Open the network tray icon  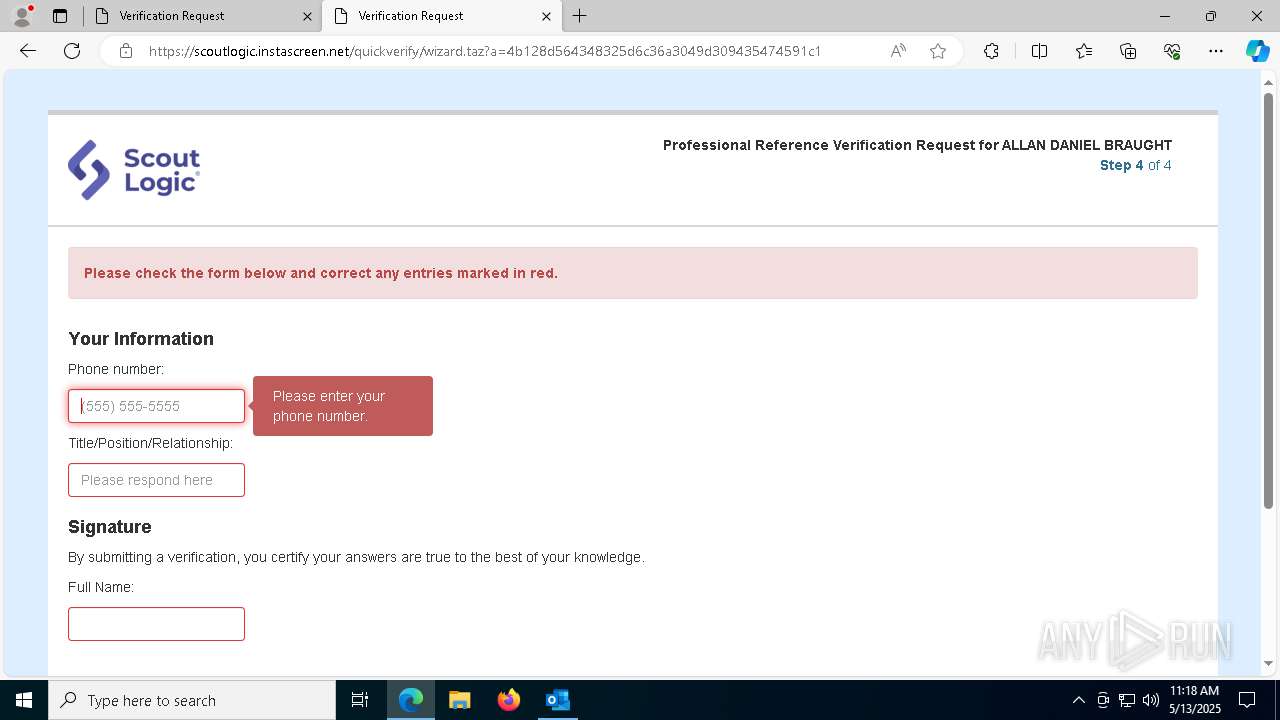[1127, 700]
